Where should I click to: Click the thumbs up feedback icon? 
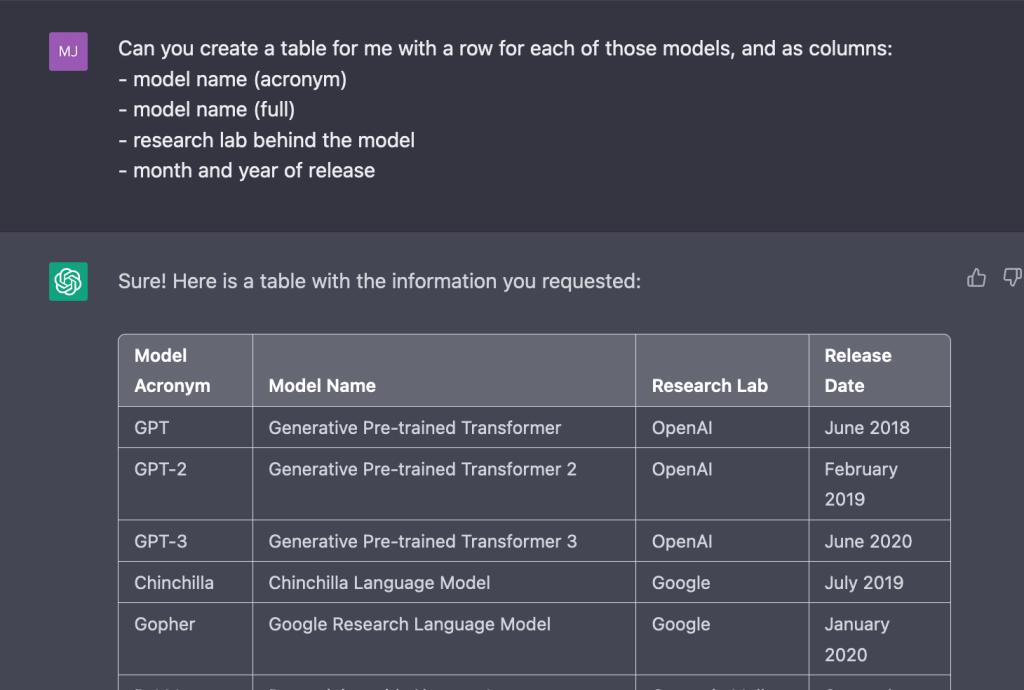[976, 278]
